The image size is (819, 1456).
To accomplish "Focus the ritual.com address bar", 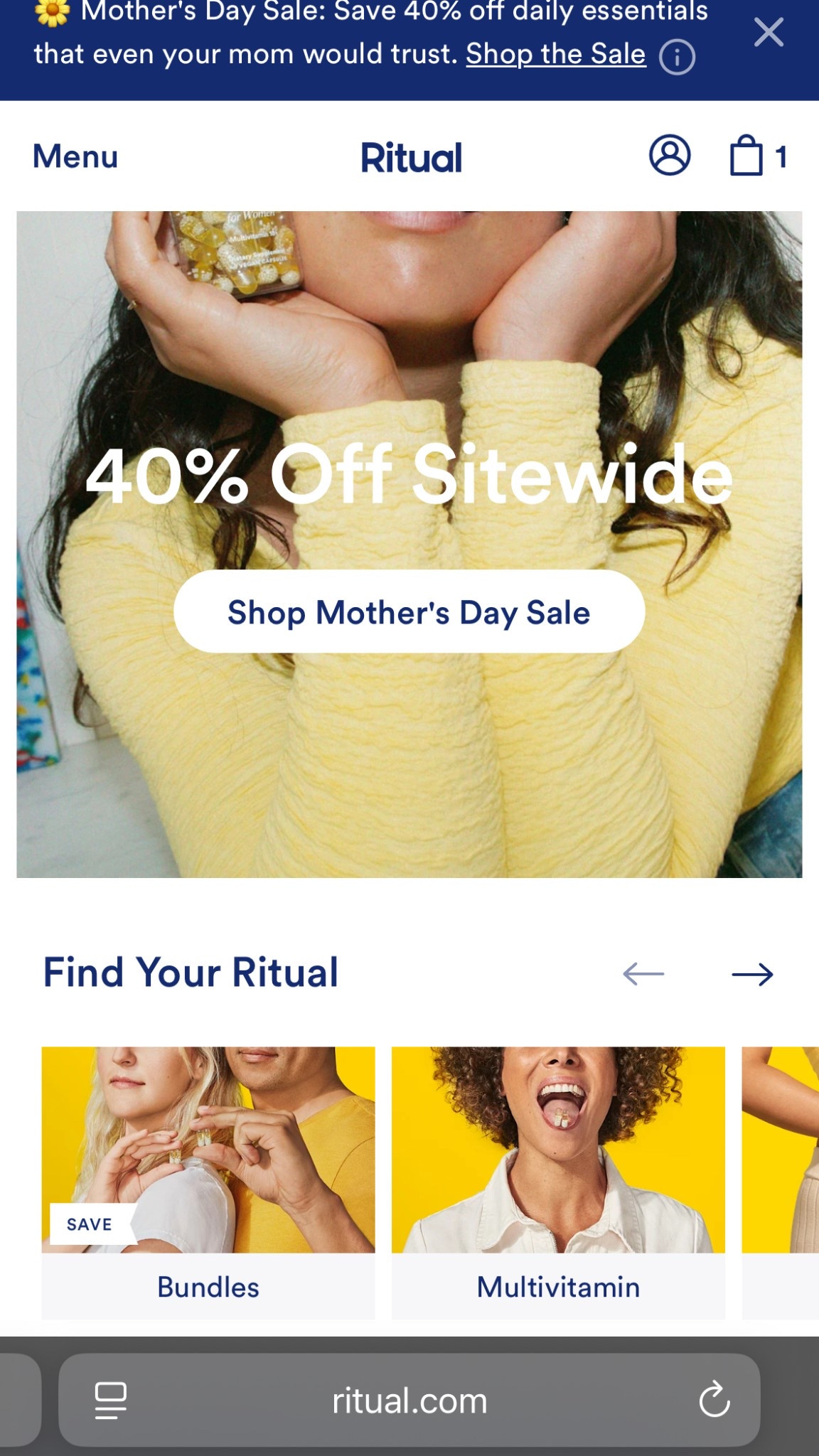I will click(x=409, y=1400).
